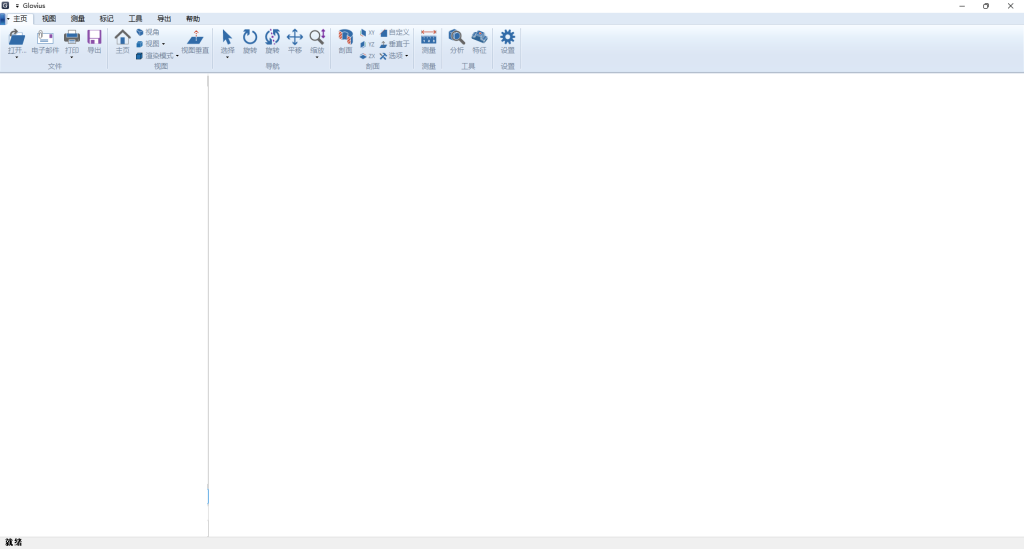Open the 特征 tool

click(x=479, y=37)
